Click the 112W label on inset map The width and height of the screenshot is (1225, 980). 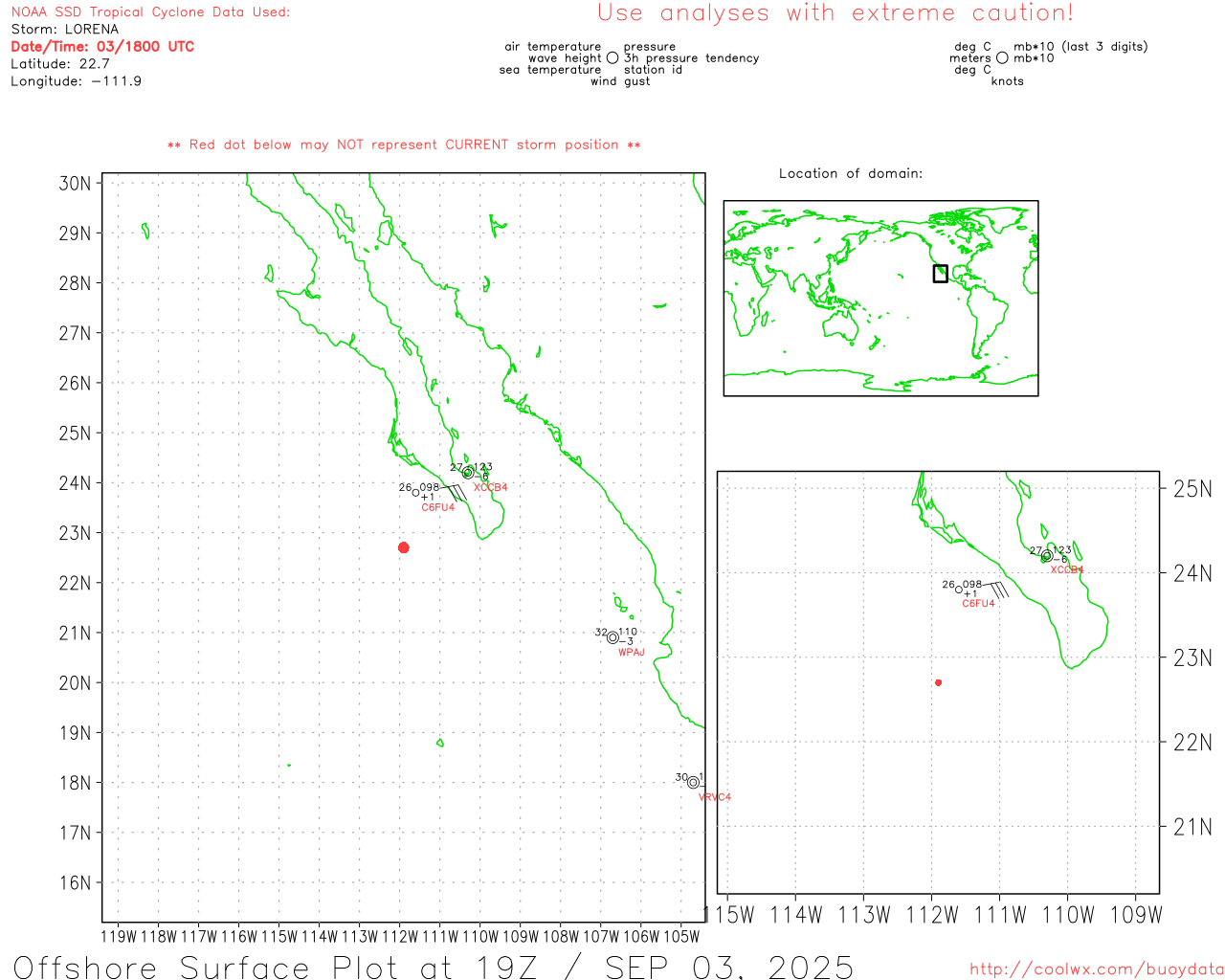(x=932, y=915)
